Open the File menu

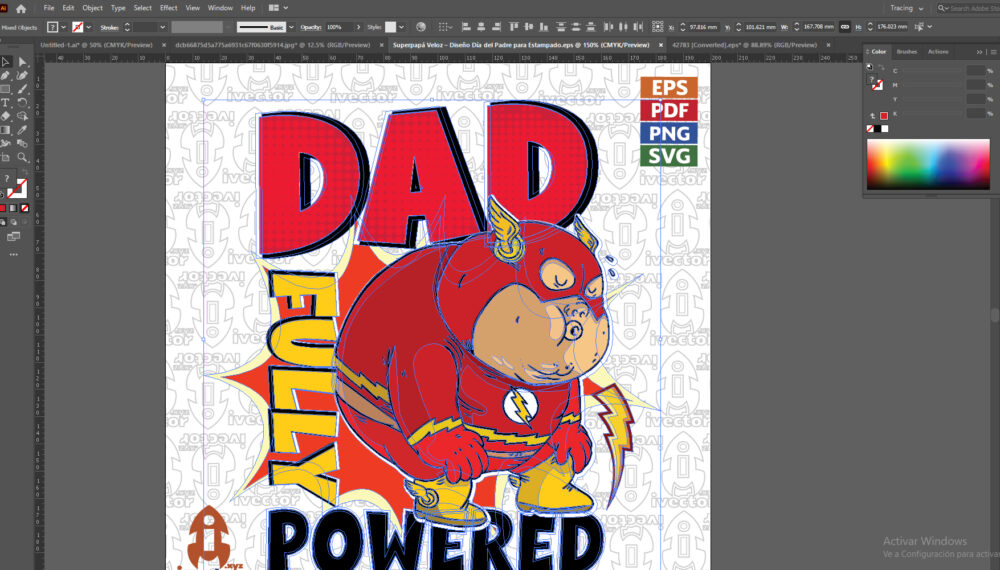[48, 8]
